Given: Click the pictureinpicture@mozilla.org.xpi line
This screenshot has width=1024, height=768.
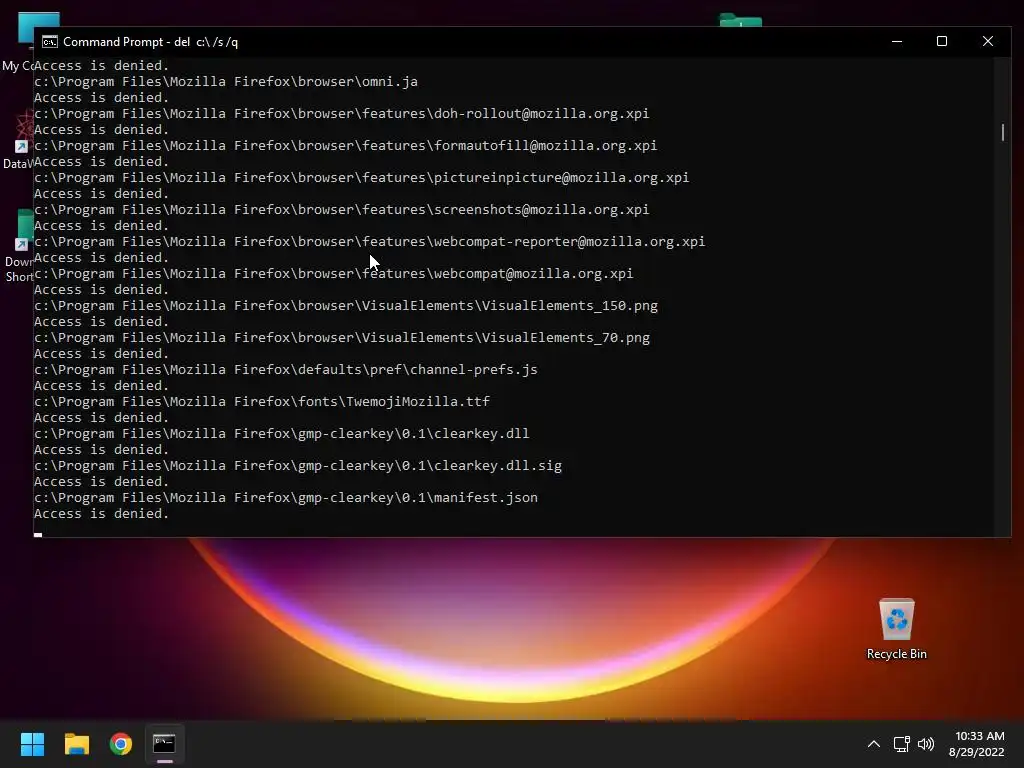Looking at the screenshot, I should [362, 178].
